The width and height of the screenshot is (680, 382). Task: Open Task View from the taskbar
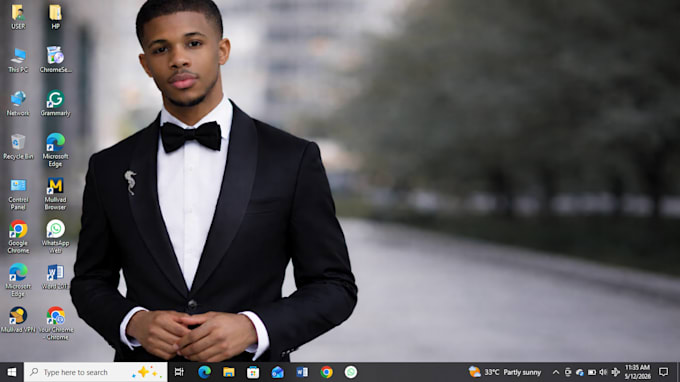coord(179,372)
